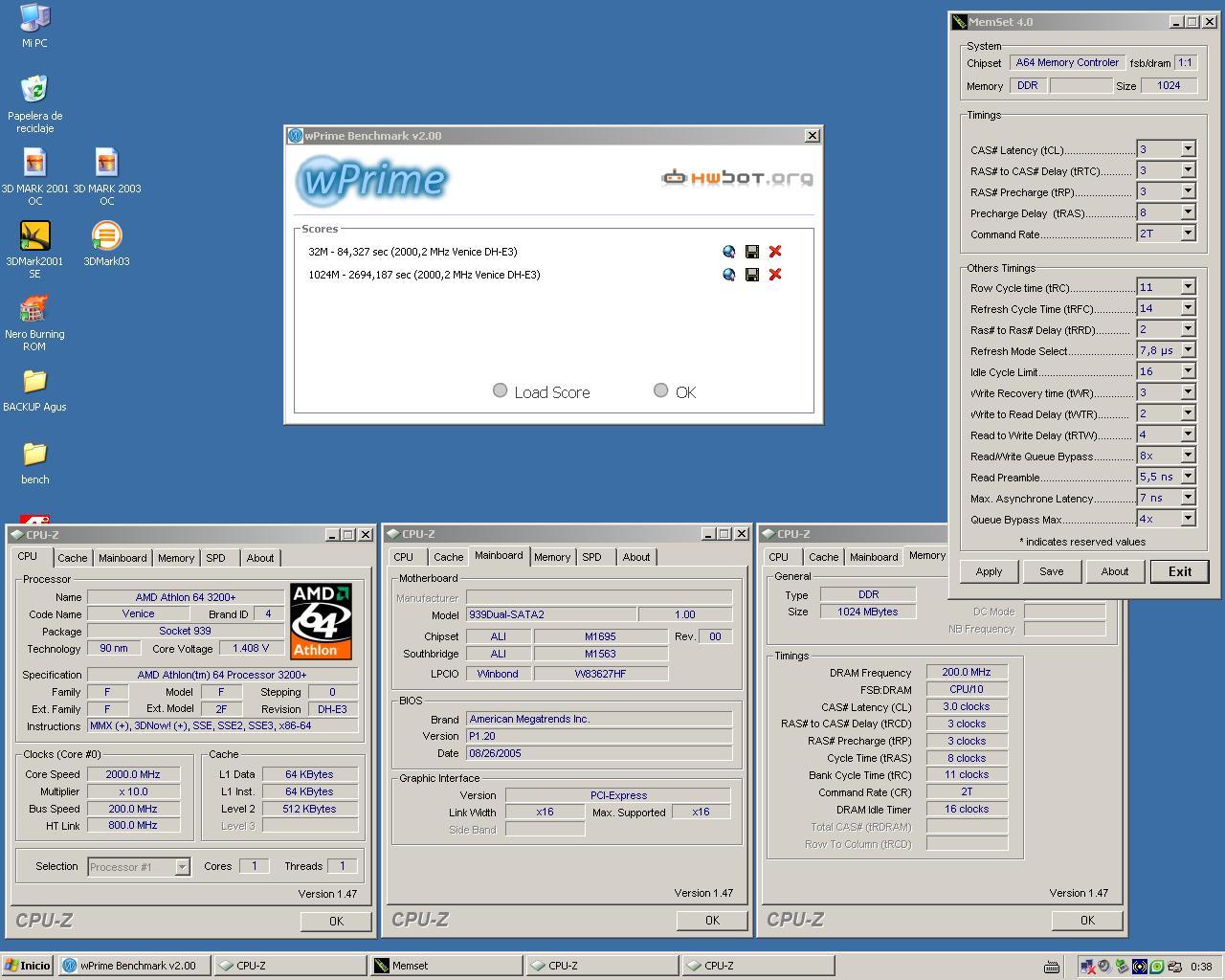Switch to wPrime Benchmark taskbar button
This screenshot has height=980, width=1225.
(134, 966)
